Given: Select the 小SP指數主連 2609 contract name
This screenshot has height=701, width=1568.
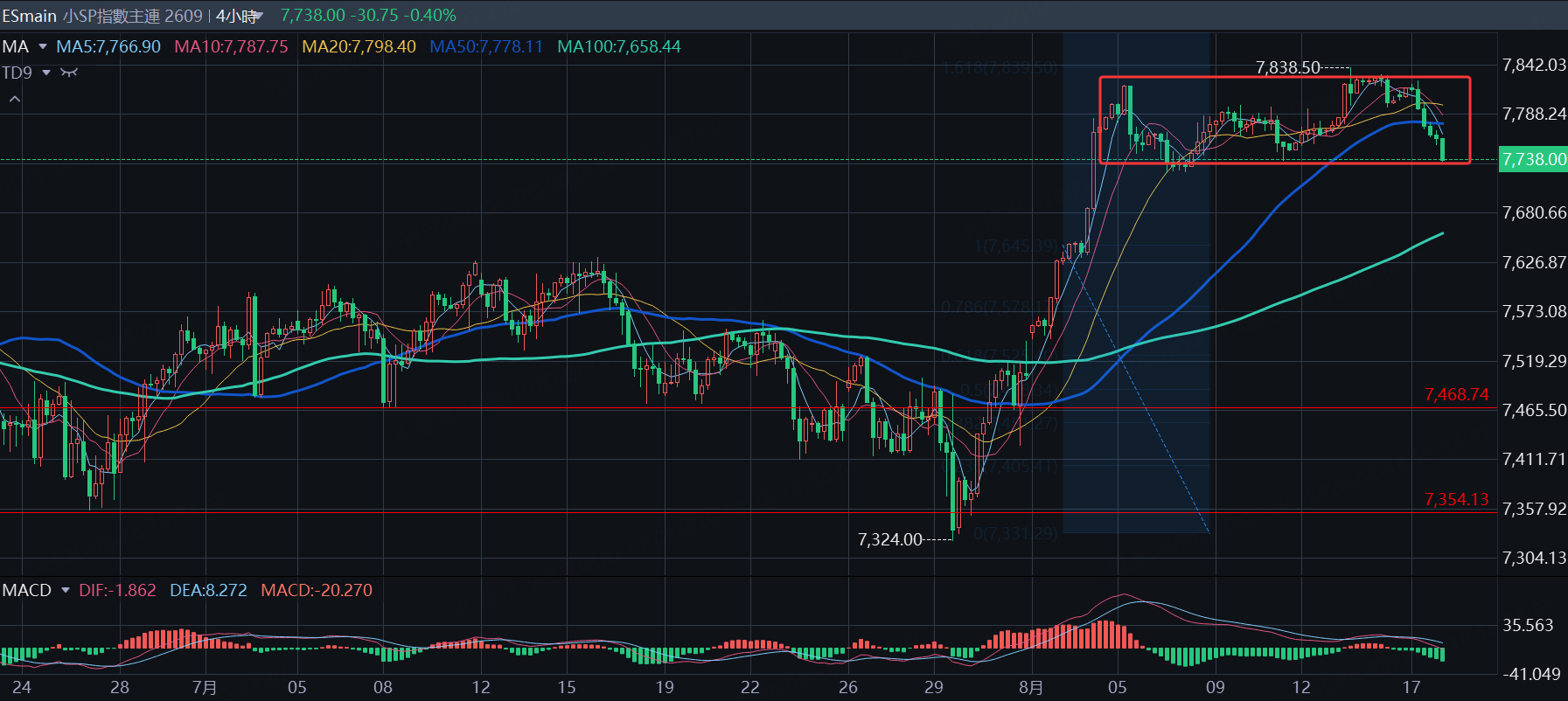Looking at the screenshot, I should click(x=132, y=16).
